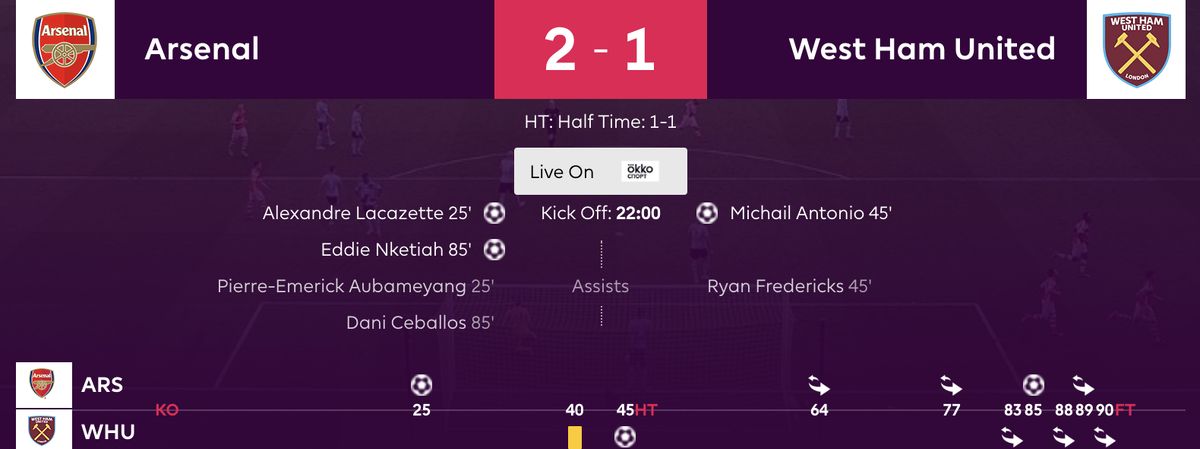Viewport: 1200px width, 449px height.
Task: Click the goal ball icon beside Nketiah 85'
Action: 494,249
